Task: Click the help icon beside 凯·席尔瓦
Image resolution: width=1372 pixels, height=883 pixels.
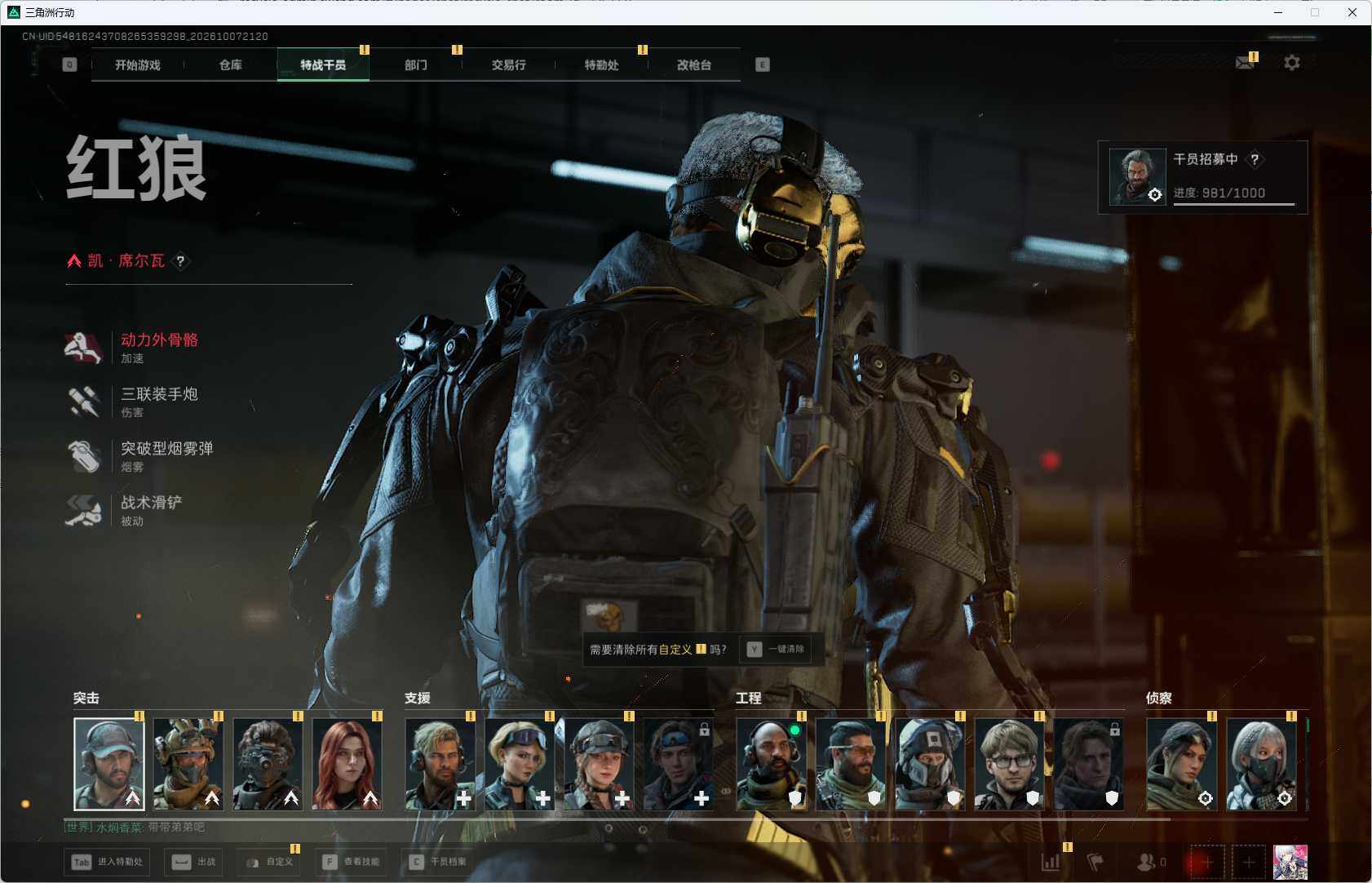Action: point(180,261)
